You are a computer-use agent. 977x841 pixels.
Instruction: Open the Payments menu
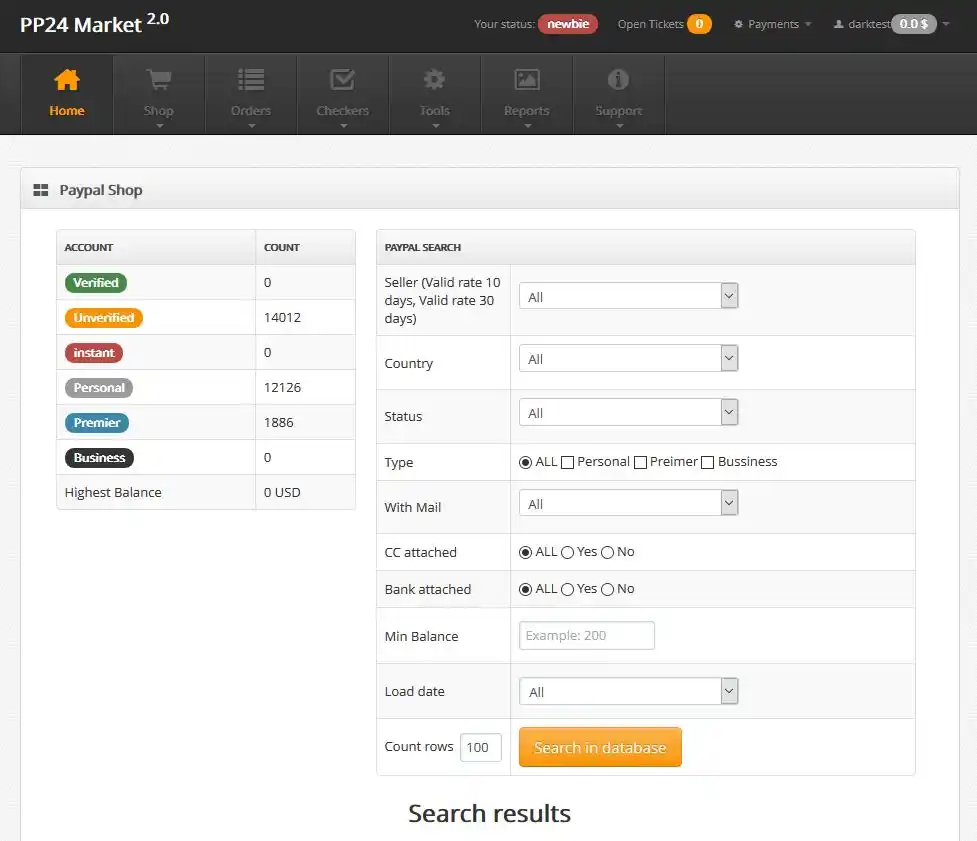point(771,24)
